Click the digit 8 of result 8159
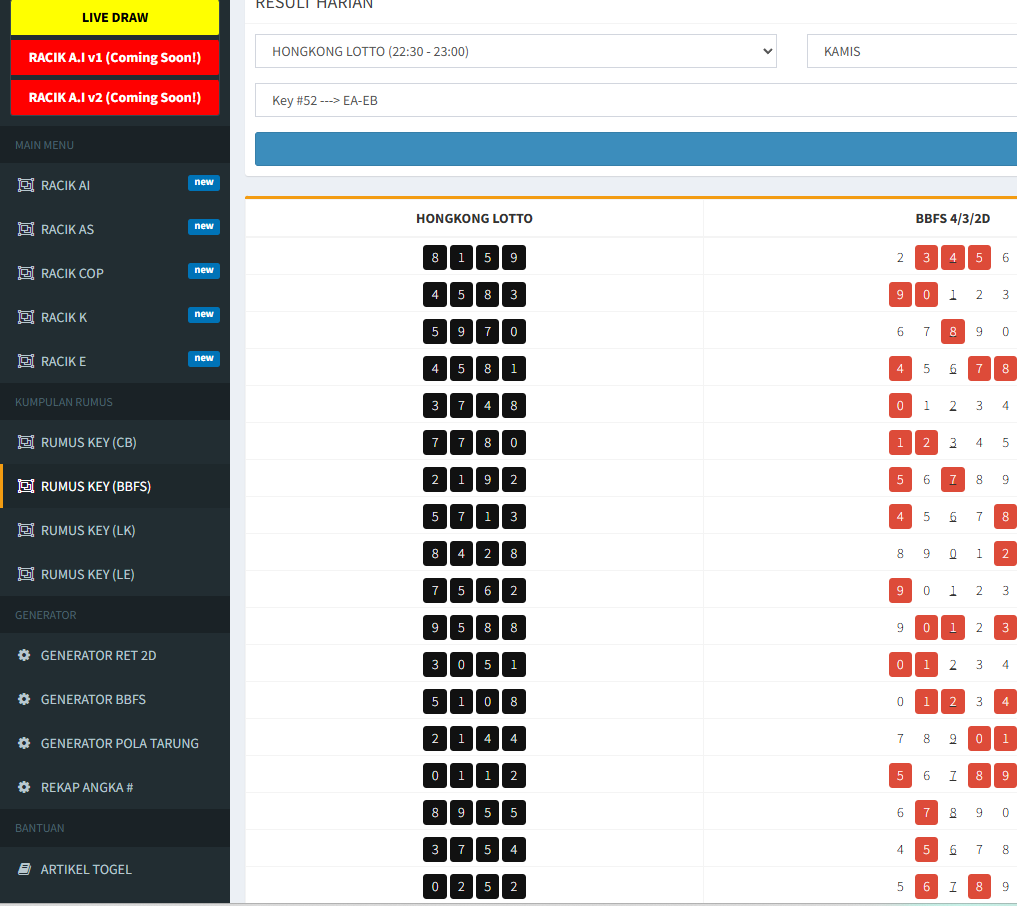 (435, 257)
